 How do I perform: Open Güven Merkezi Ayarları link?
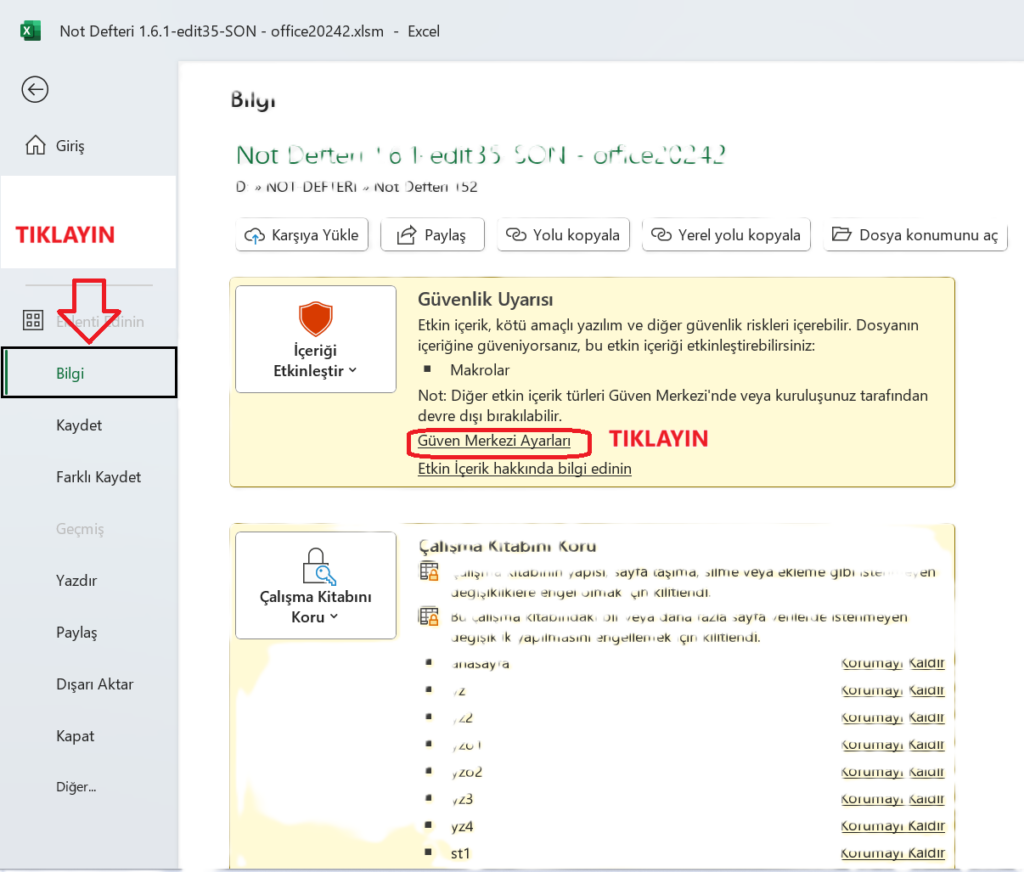[x=494, y=441]
